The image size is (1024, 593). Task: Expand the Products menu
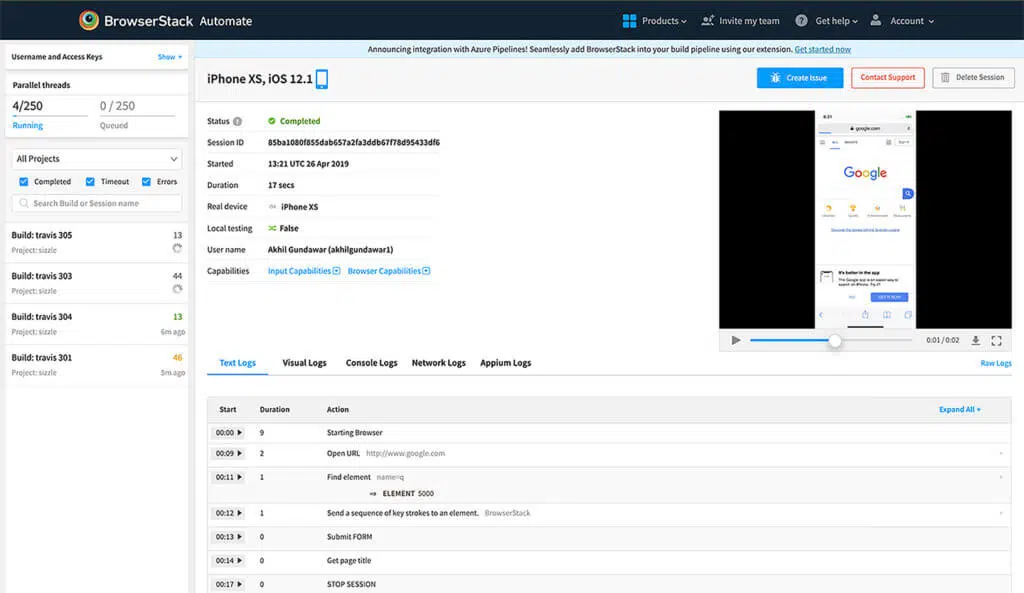(654, 20)
